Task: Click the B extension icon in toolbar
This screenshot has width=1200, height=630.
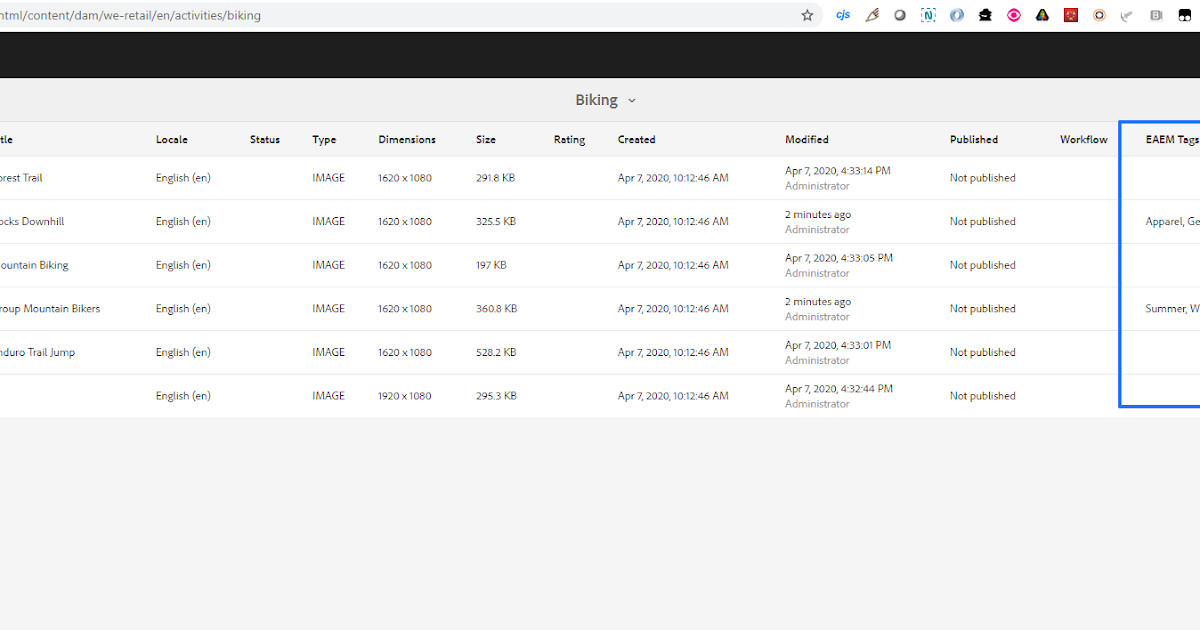Action: pos(1156,15)
